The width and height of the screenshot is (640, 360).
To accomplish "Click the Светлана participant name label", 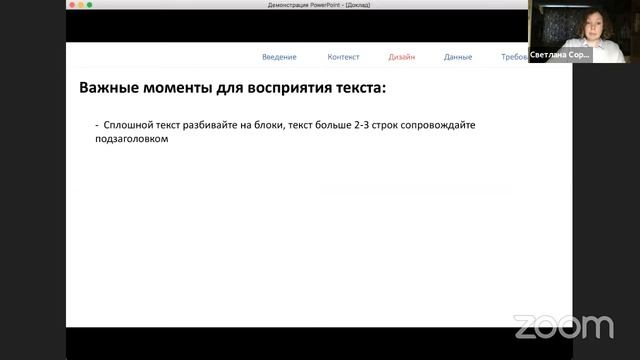I will point(560,55).
